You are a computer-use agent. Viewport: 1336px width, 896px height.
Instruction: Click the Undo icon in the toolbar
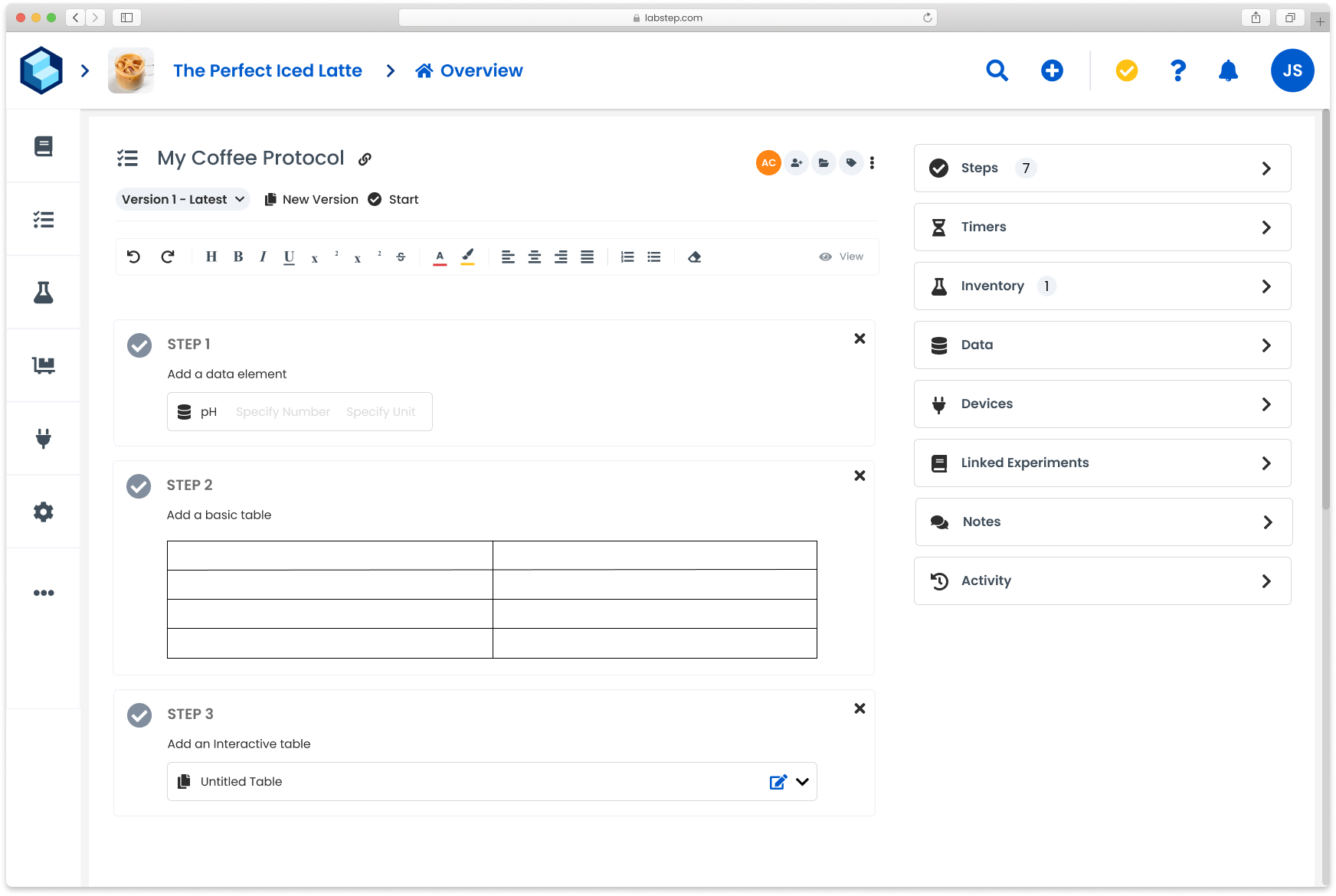coord(134,257)
